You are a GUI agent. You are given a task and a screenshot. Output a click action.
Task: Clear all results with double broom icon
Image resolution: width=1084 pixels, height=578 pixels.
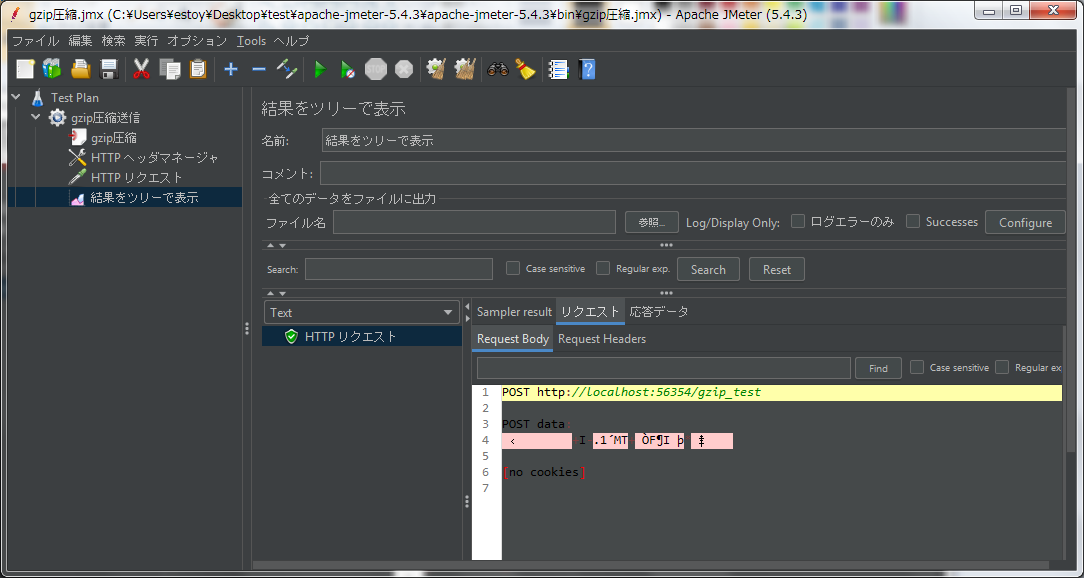coord(465,69)
